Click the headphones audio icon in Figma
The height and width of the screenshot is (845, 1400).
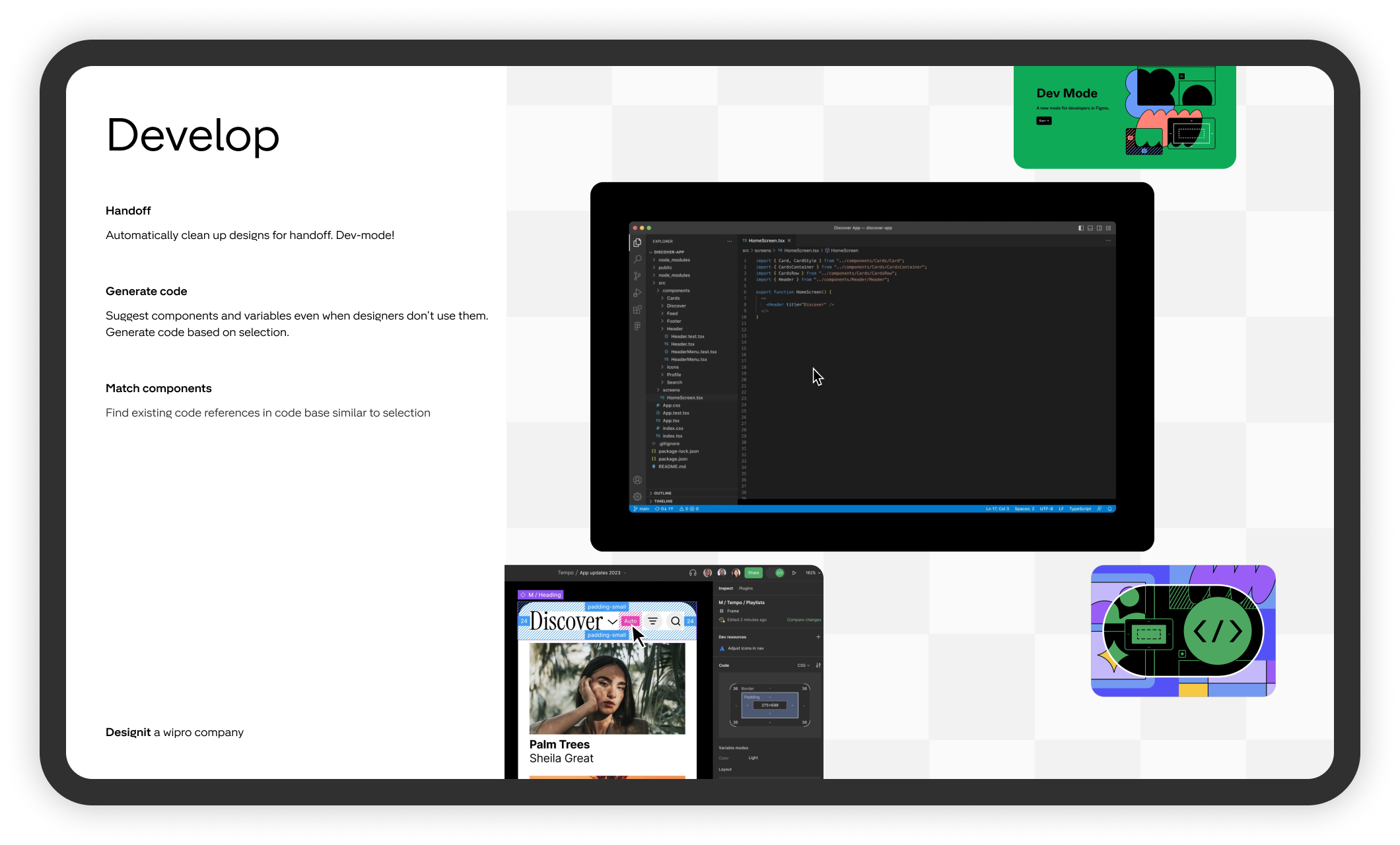(x=693, y=573)
